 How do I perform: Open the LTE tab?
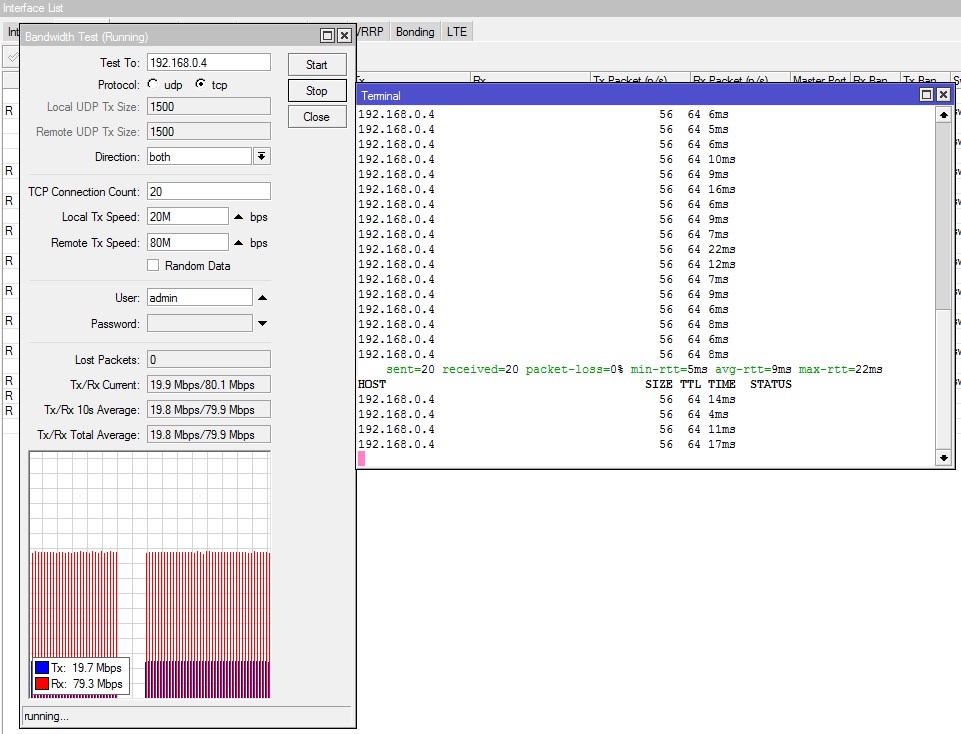click(457, 32)
